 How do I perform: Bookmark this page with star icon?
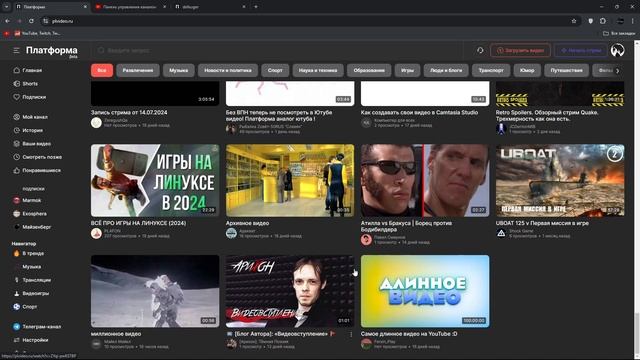[x=574, y=21]
